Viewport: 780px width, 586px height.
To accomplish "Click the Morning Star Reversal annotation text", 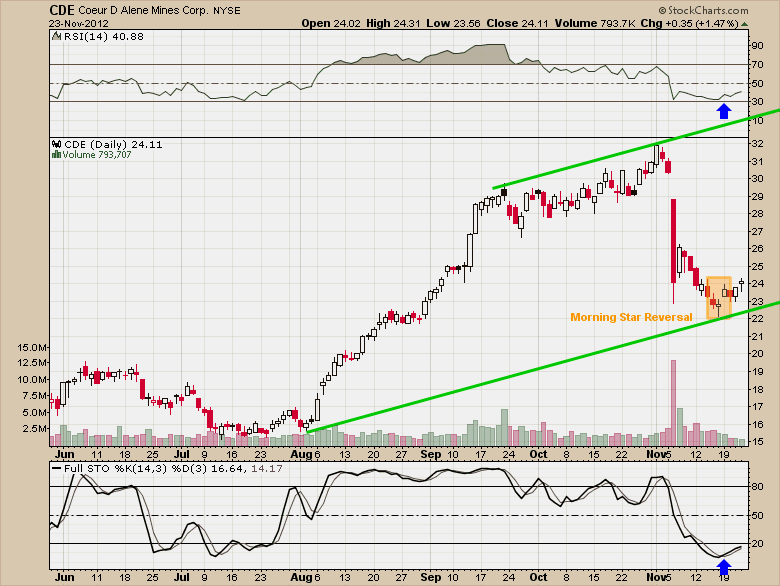I will tap(631, 317).
